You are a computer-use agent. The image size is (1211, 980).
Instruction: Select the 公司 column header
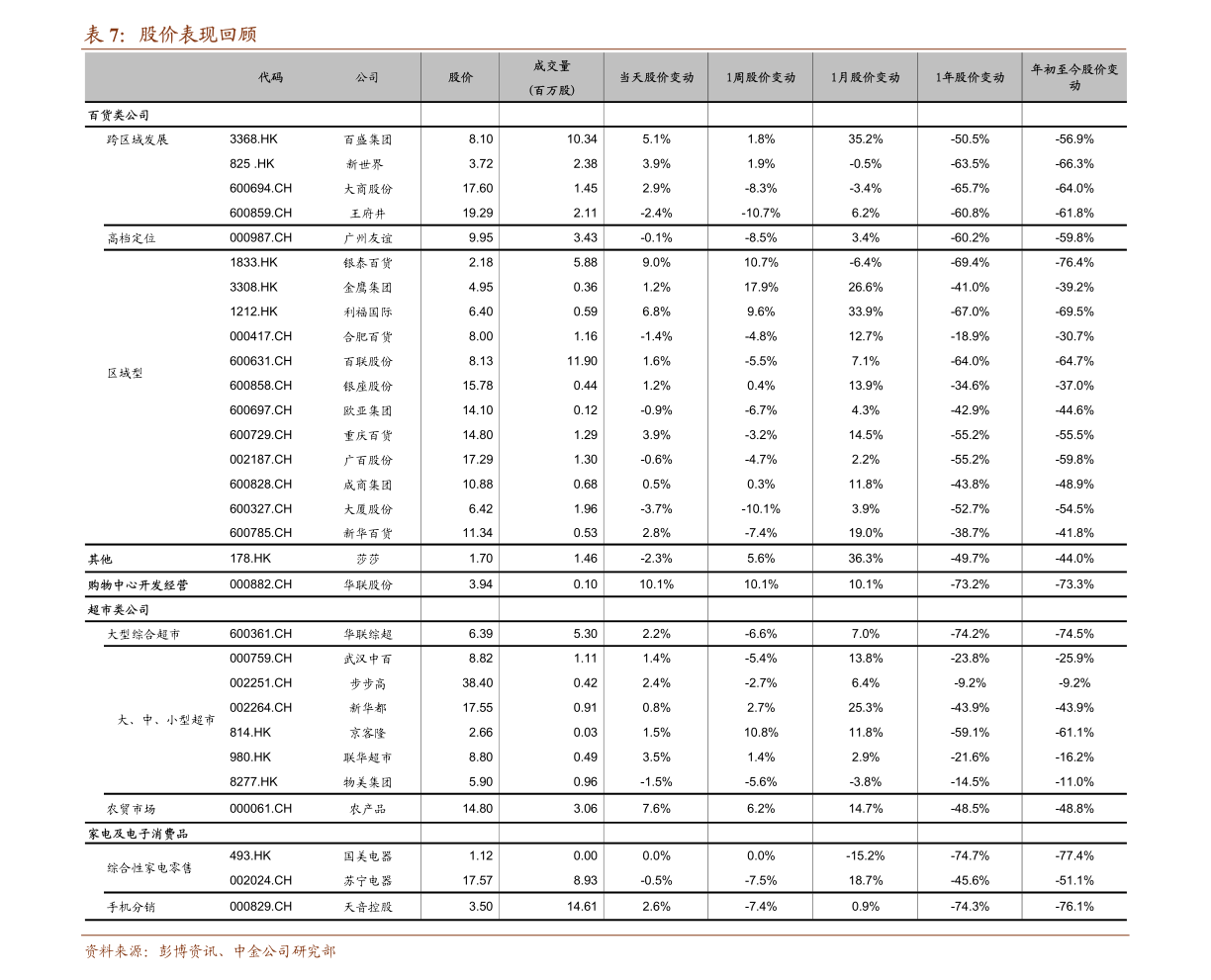(367, 77)
